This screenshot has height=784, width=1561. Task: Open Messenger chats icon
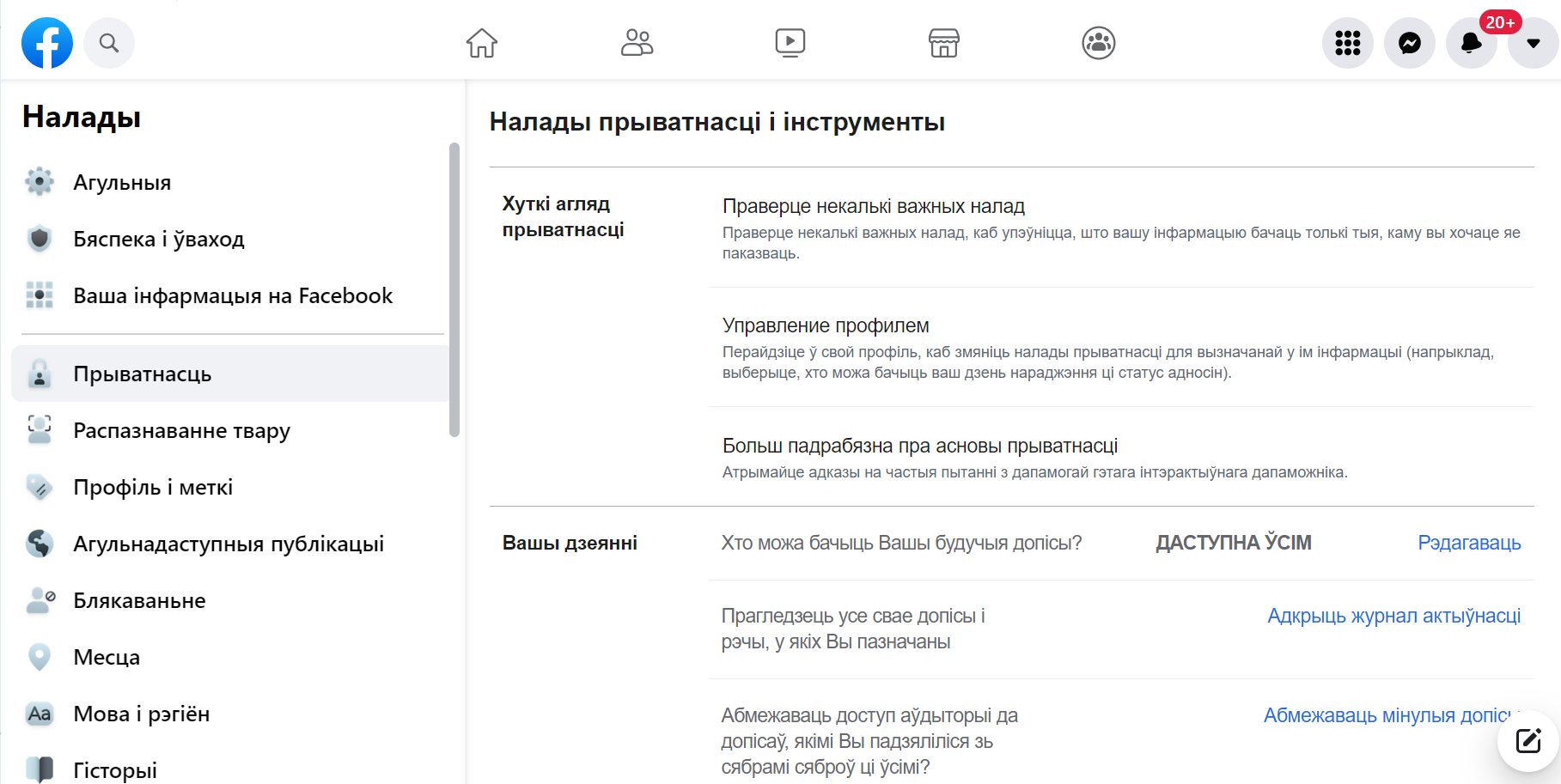coord(1409,43)
